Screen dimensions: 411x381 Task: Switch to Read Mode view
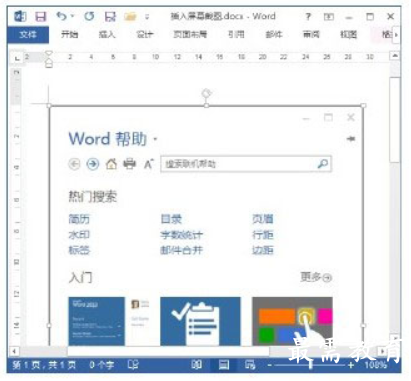click(197, 365)
